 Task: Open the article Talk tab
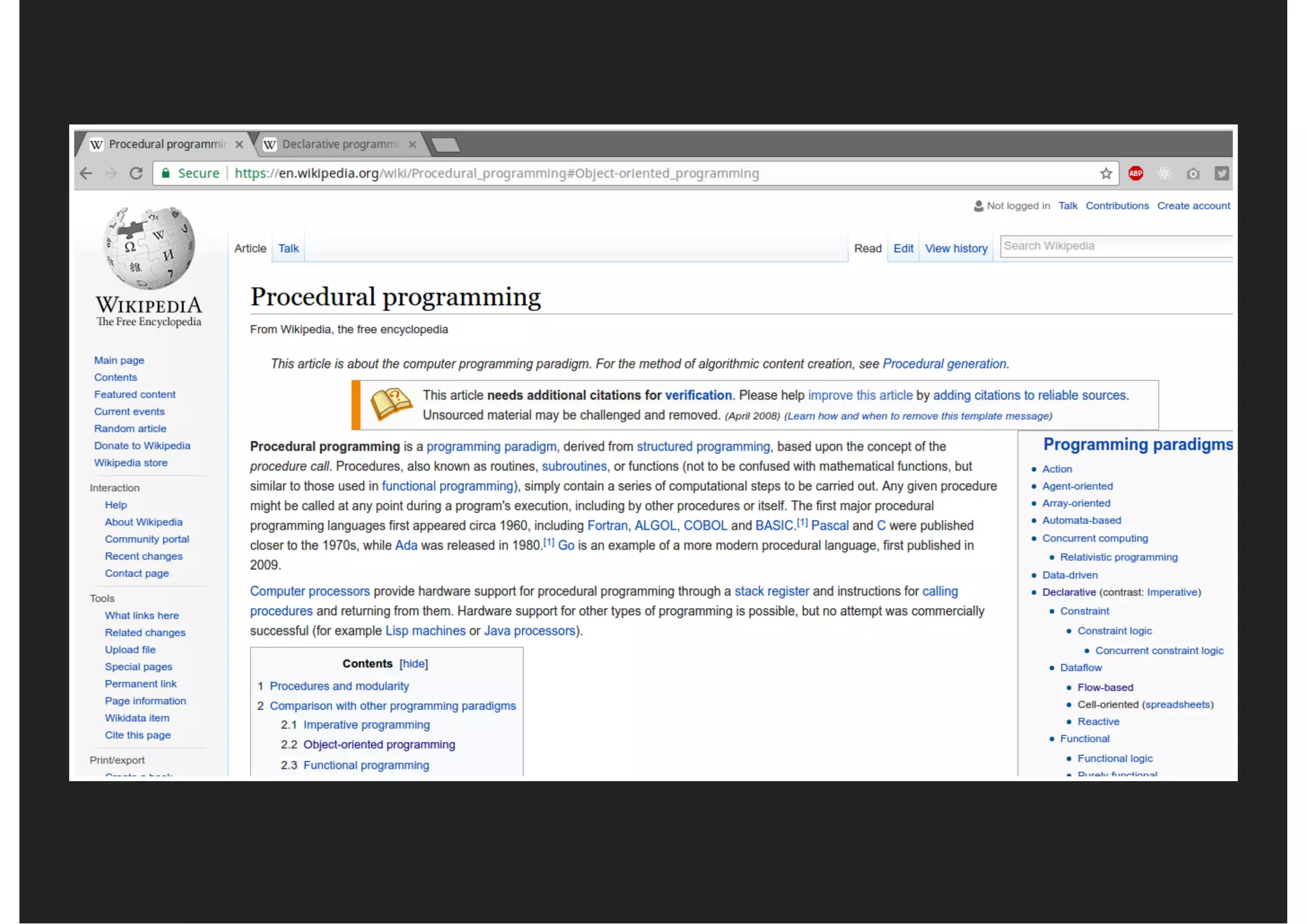[288, 248]
